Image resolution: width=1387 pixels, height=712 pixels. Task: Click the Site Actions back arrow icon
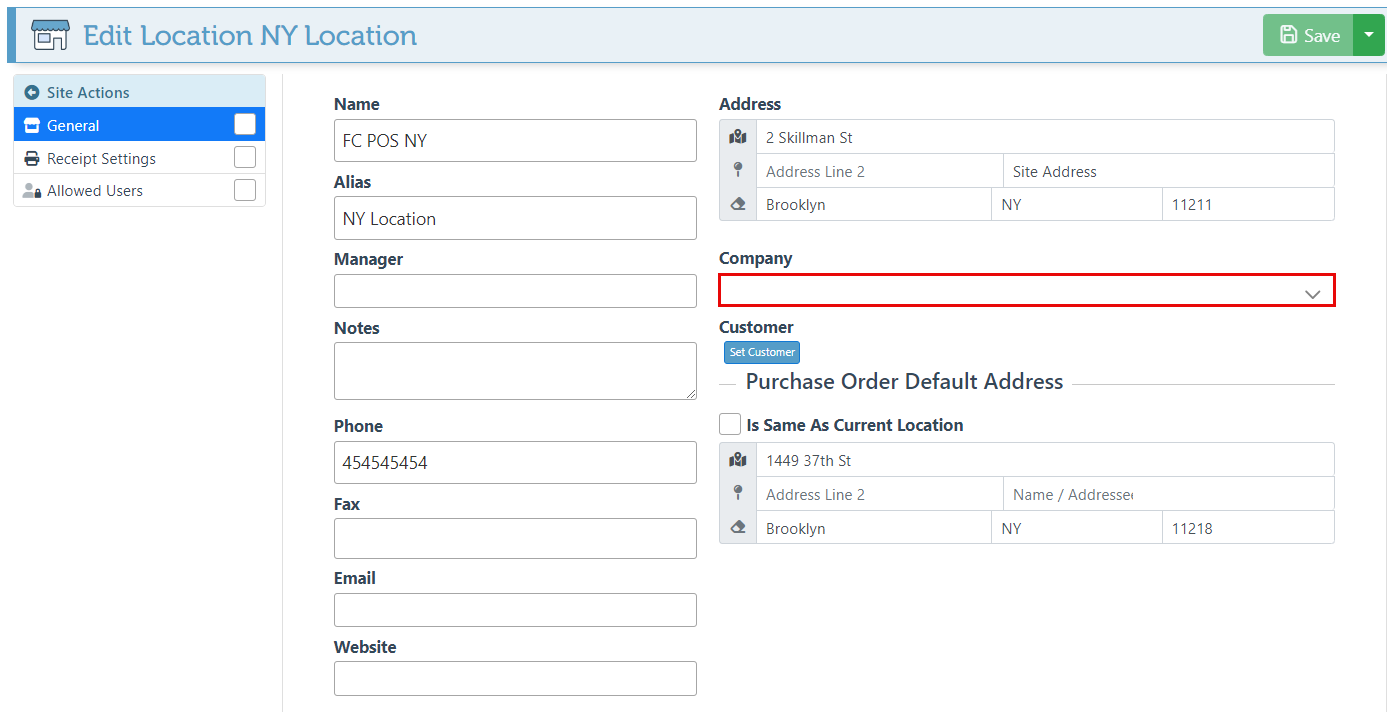pyautogui.click(x=31, y=92)
